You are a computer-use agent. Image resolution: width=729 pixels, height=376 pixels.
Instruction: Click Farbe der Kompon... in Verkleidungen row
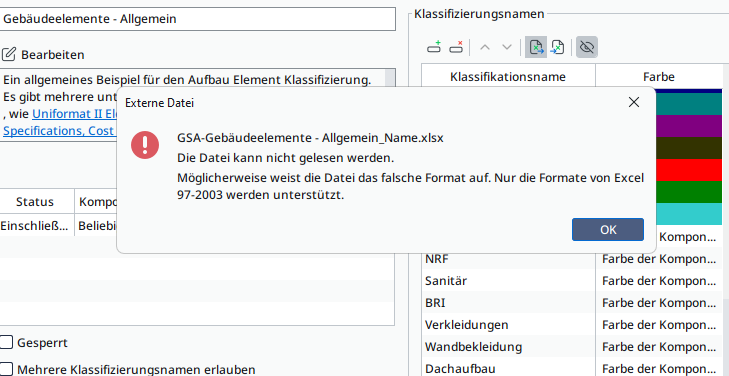[659, 324]
